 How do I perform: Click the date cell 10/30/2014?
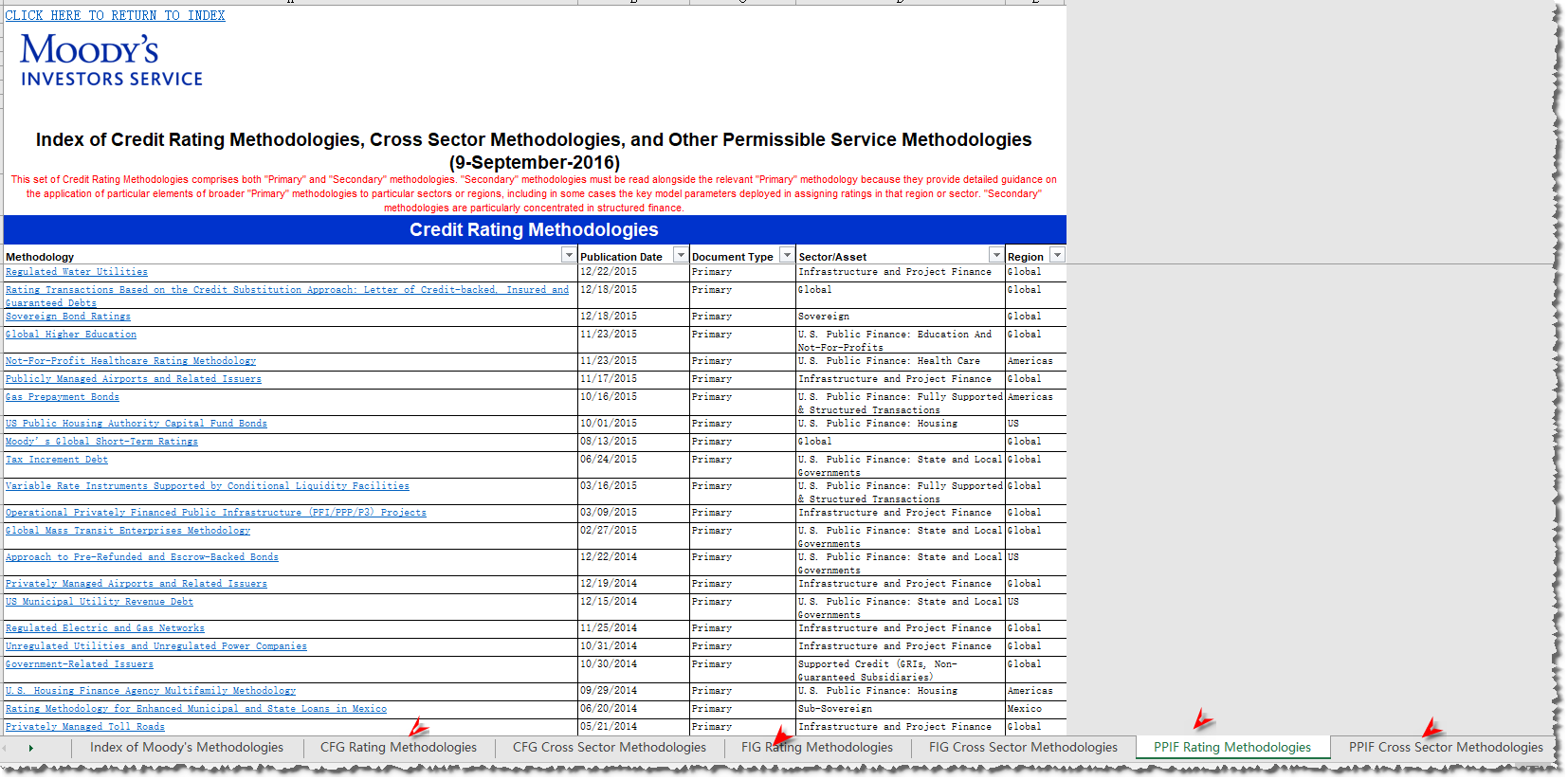pyautogui.click(x=633, y=670)
